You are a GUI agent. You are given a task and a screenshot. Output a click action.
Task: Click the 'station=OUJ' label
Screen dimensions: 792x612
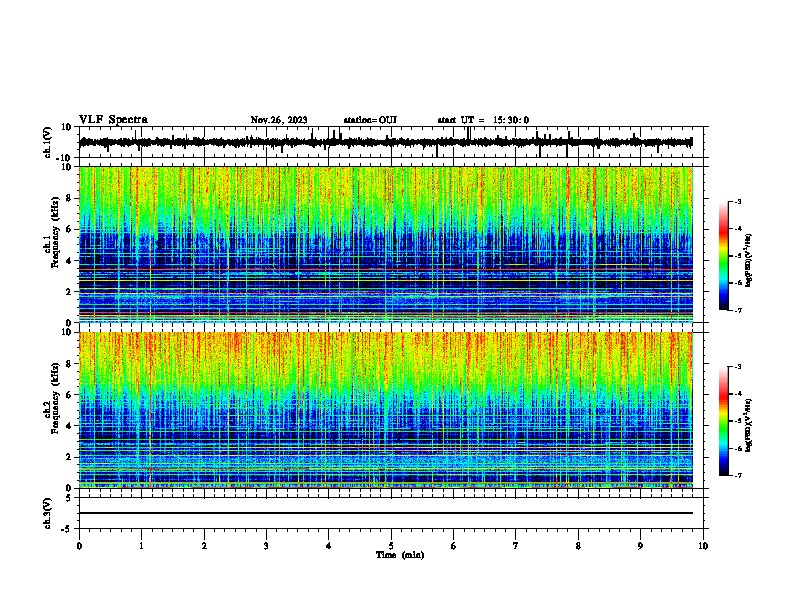(x=370, y=120)
